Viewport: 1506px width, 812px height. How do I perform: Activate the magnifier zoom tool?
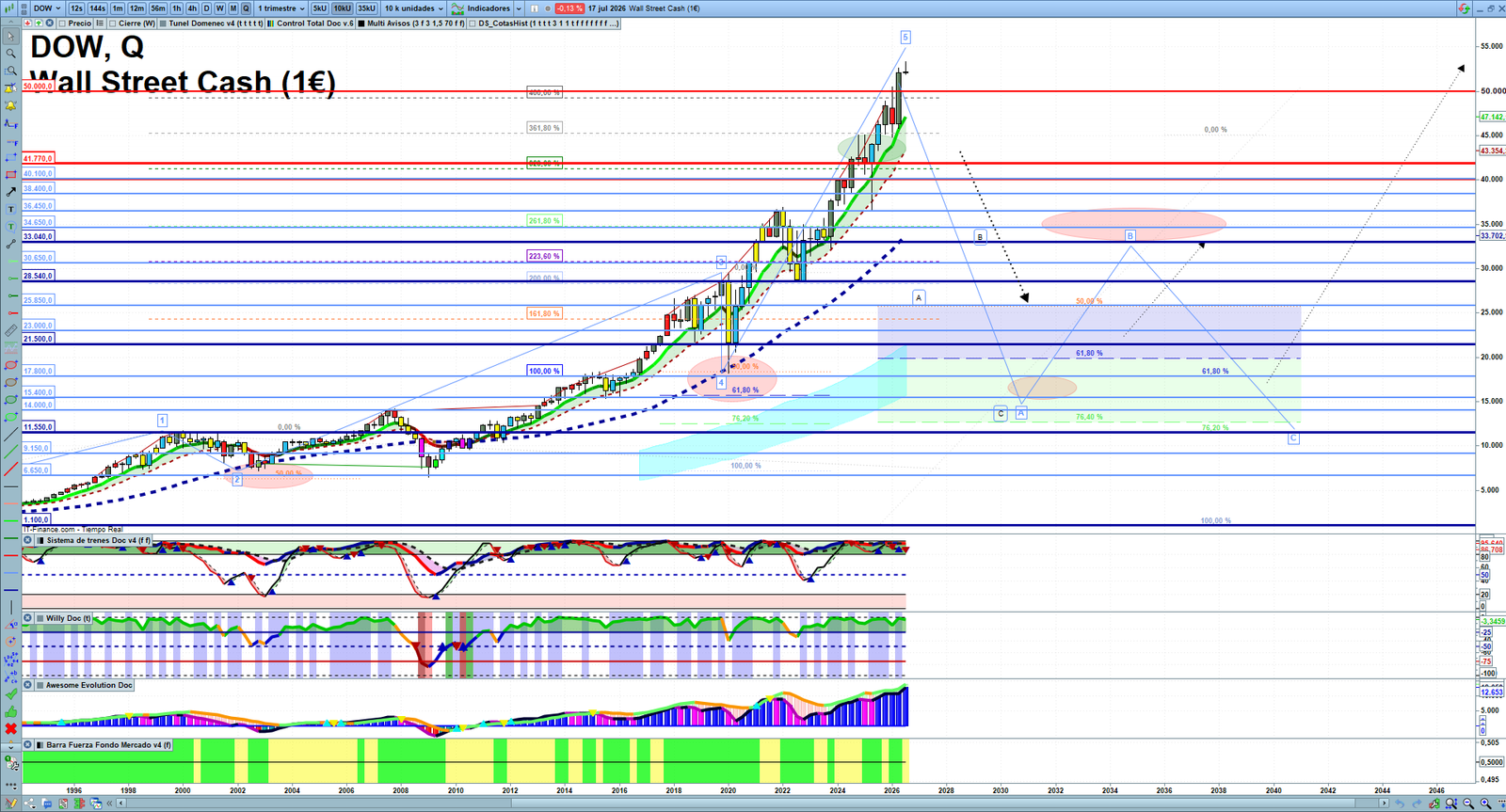coord(11,54)
